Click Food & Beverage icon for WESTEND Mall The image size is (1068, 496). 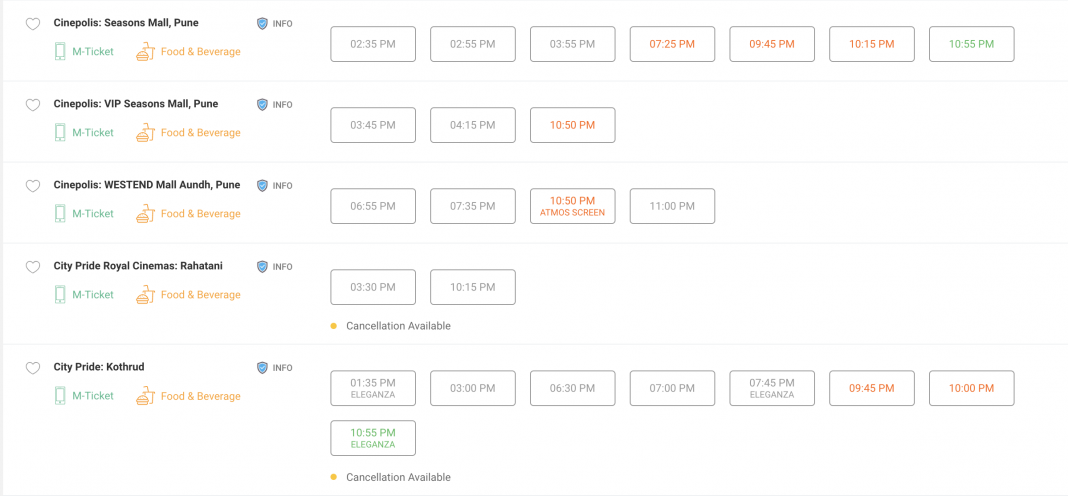pyautogui.click(x=146, y=213)
